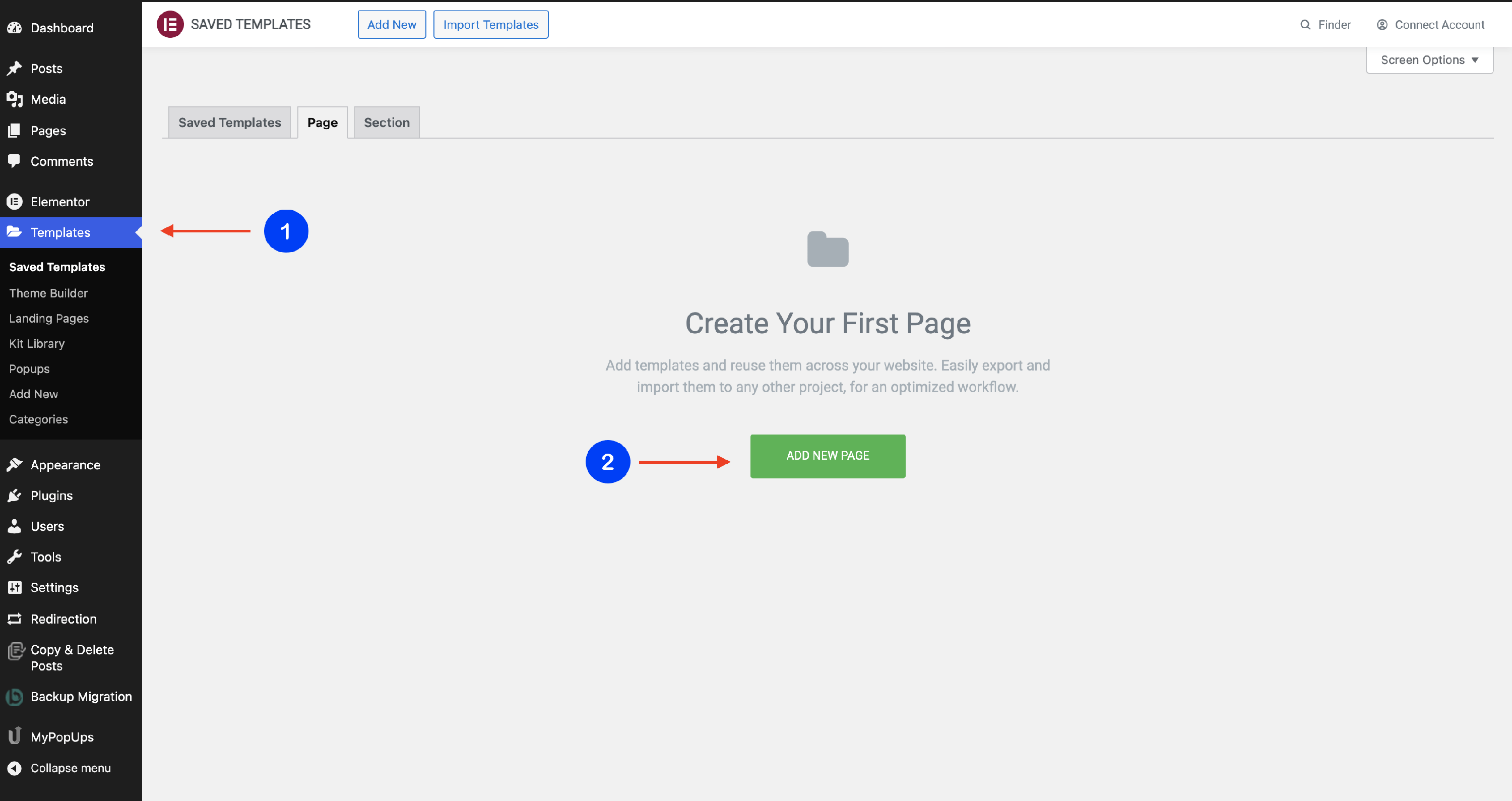Click the Finder search icon
This screenshot has width=1512, height=801.
tap(1305, 25)
